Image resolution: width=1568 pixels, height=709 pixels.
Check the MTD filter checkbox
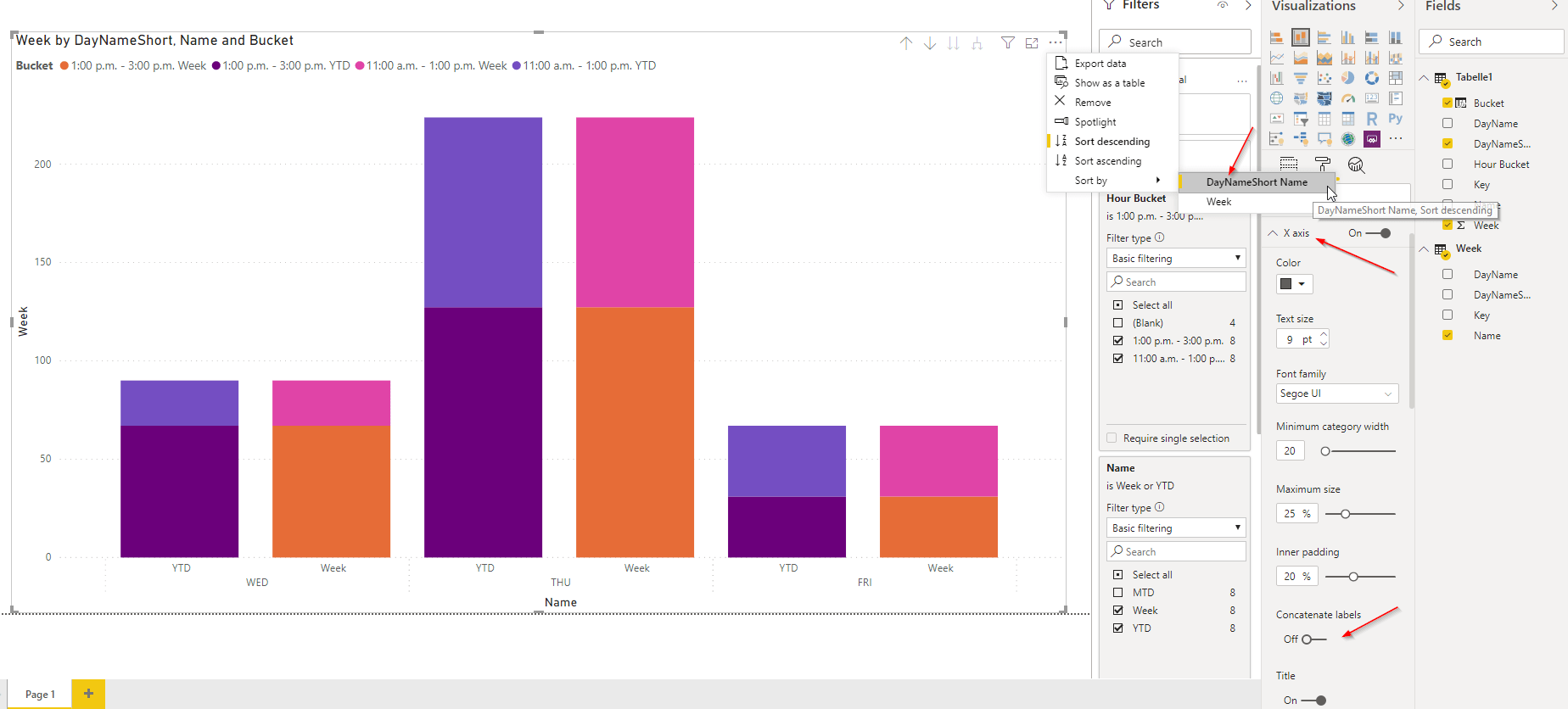click(1117, 593)
